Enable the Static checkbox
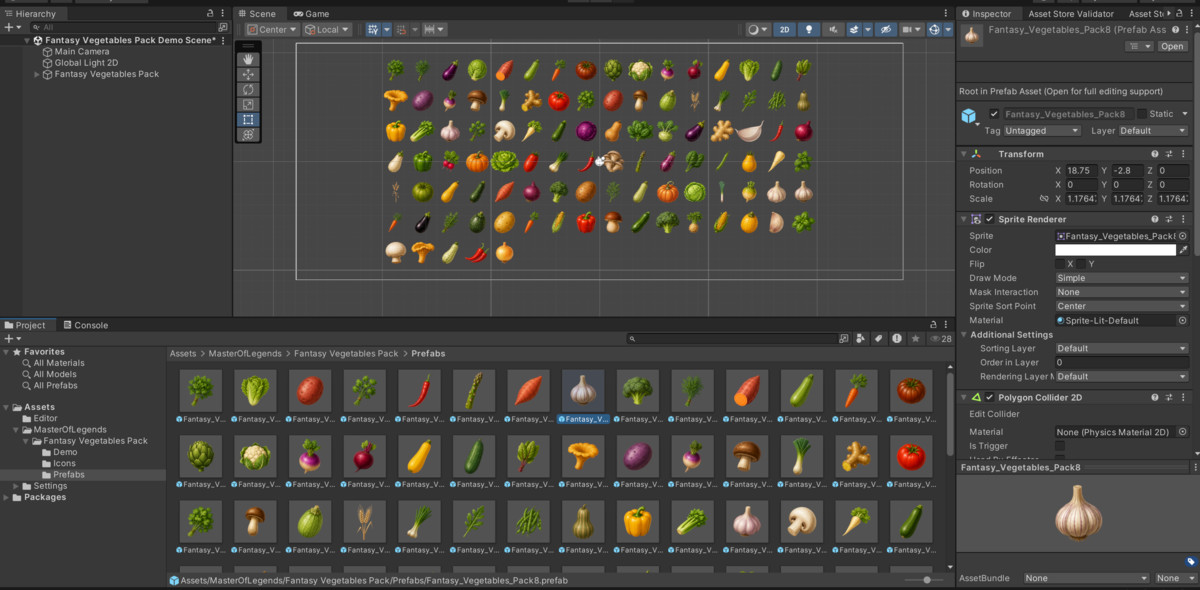This screenshot has width=1200, height=590. tap(1141, 114)
